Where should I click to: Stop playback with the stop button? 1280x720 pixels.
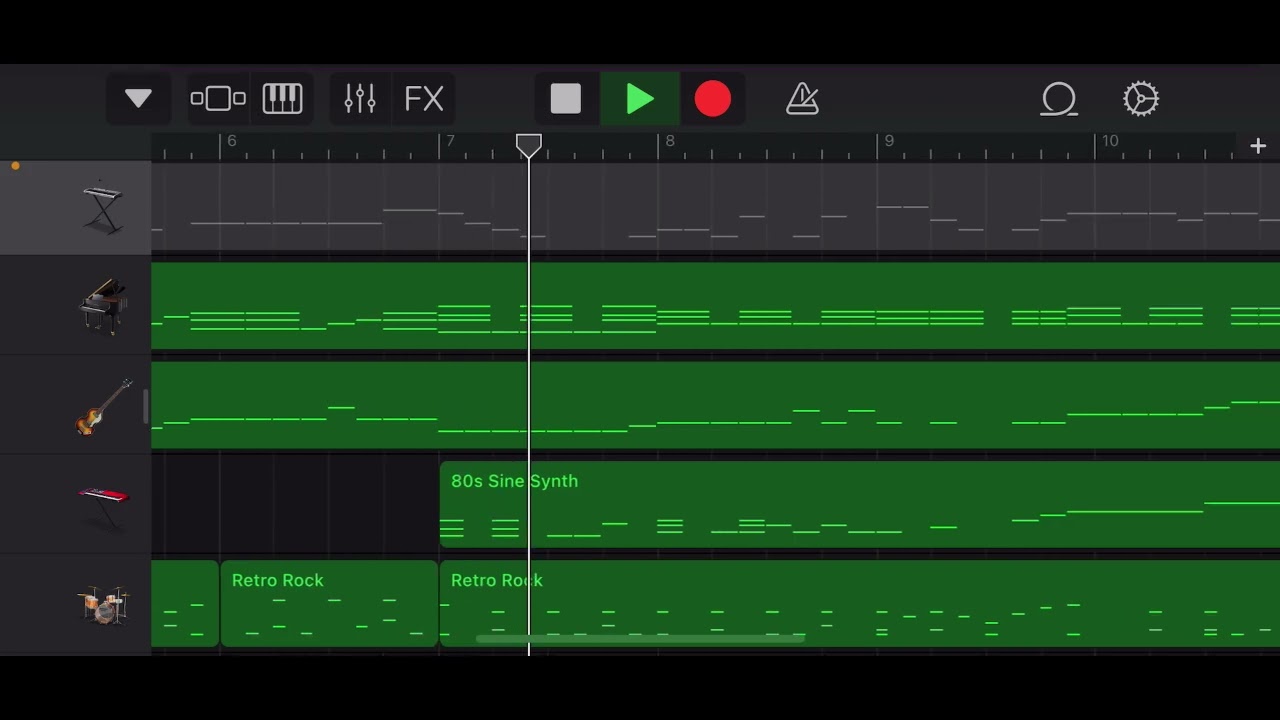tap(566, 99)
